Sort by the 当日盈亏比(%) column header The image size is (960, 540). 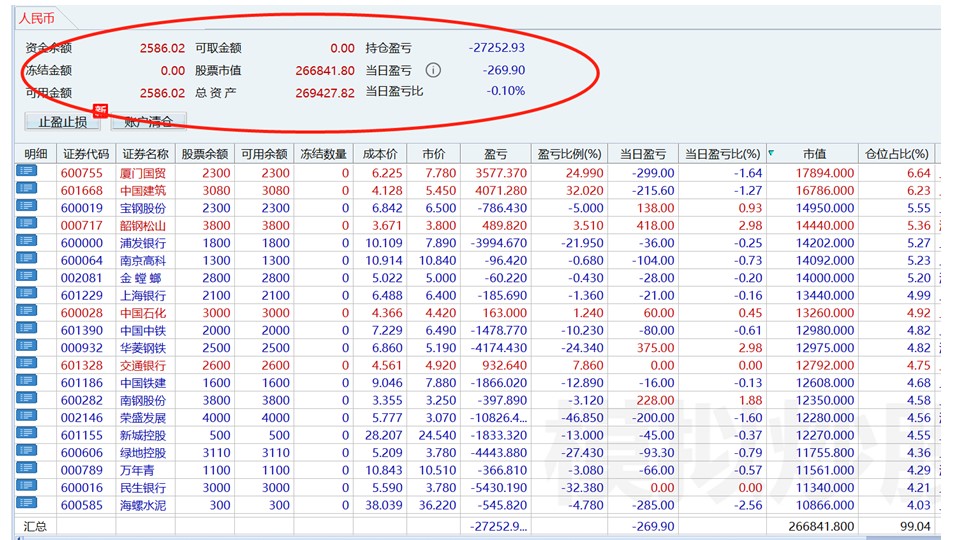click(722, 154)
